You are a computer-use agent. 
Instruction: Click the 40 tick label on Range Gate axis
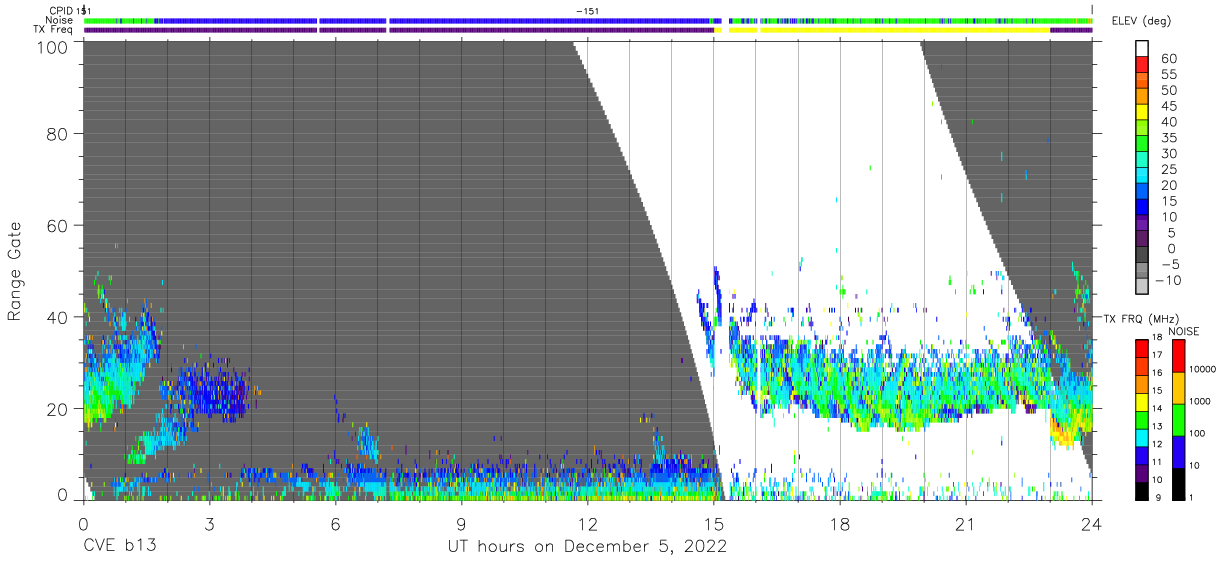(x=59, y=317)
